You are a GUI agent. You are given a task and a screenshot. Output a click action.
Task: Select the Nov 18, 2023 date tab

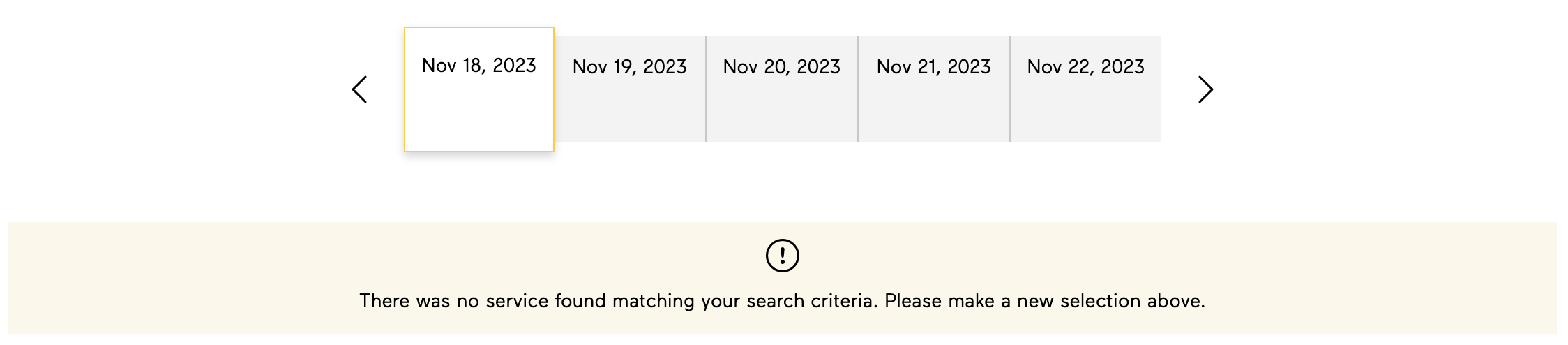479,89
